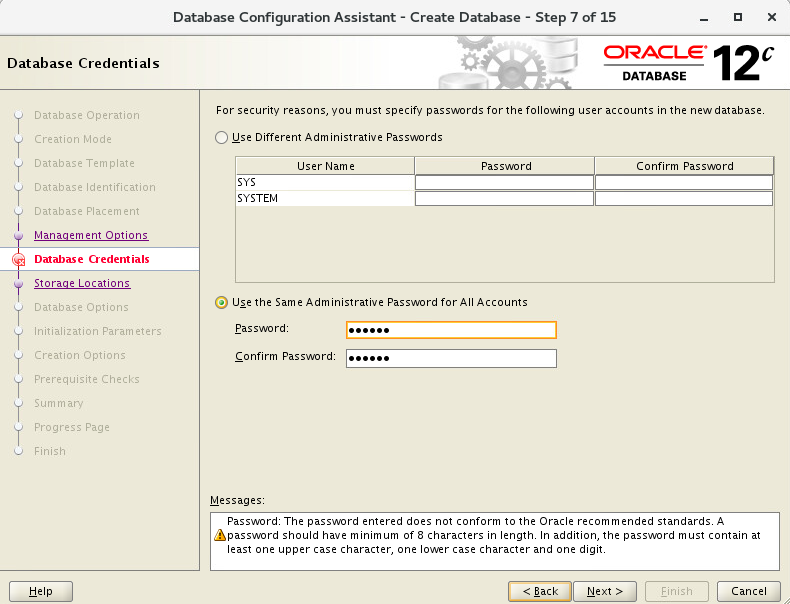Image resolution: width=790 pixels, height=604 pixels.
Task: Close the Create Database window
Action: coord(771,17)
